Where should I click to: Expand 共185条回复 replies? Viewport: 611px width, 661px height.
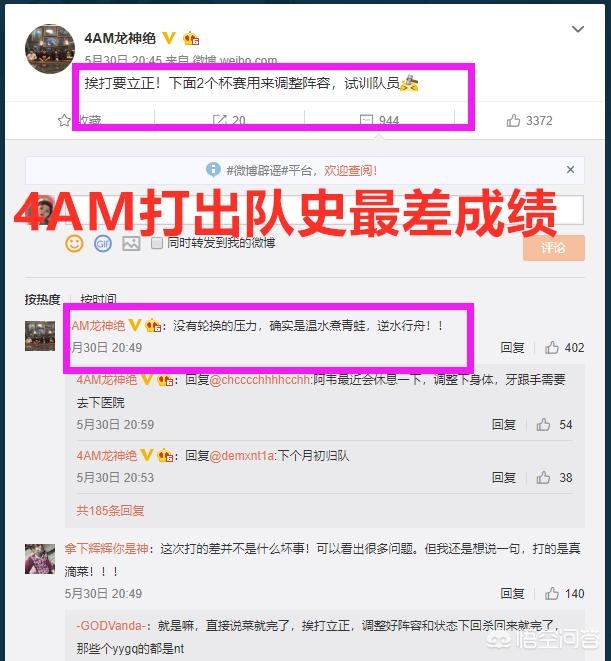110,511
